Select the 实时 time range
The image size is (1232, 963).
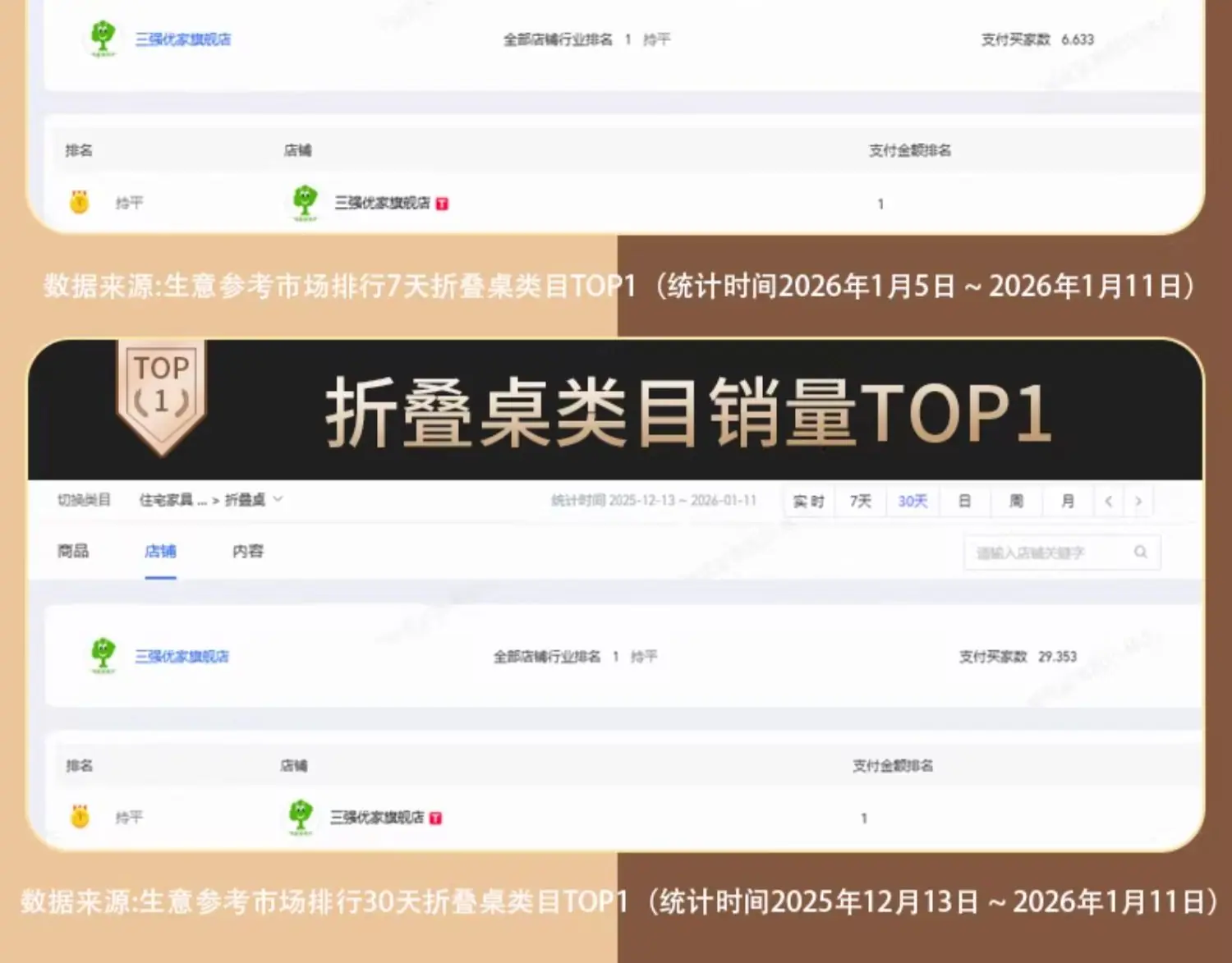click(x=809, y=501)
